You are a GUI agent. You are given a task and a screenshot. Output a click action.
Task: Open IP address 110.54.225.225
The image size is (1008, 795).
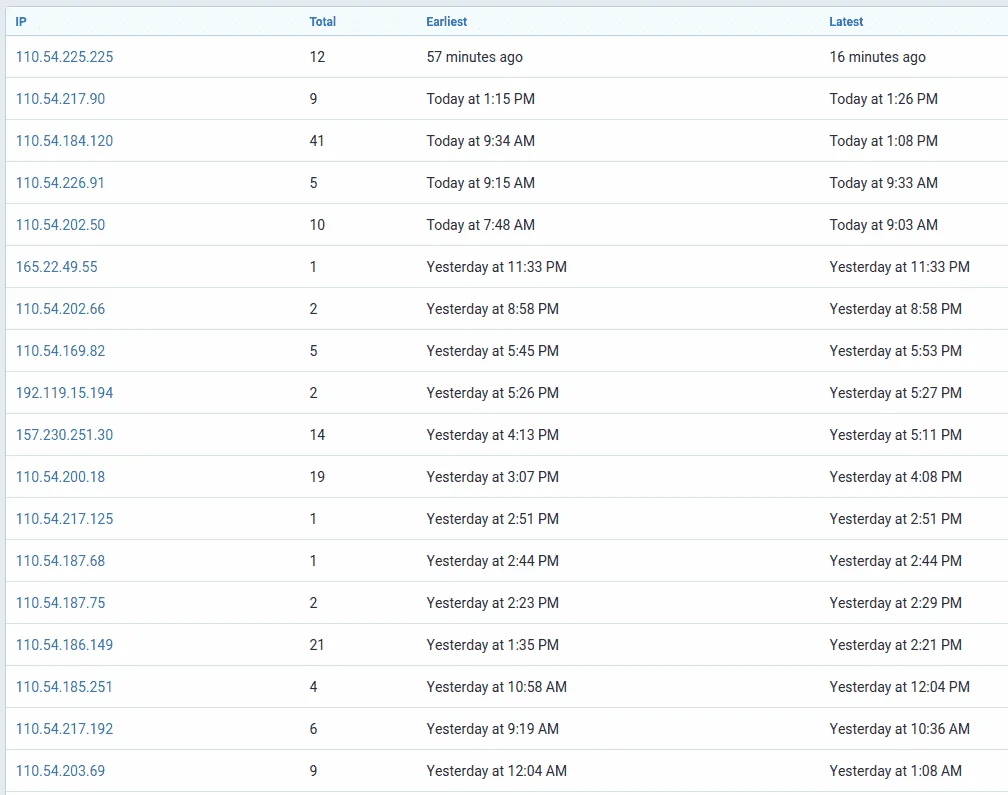pyautogui.click(x=64, y=57)
